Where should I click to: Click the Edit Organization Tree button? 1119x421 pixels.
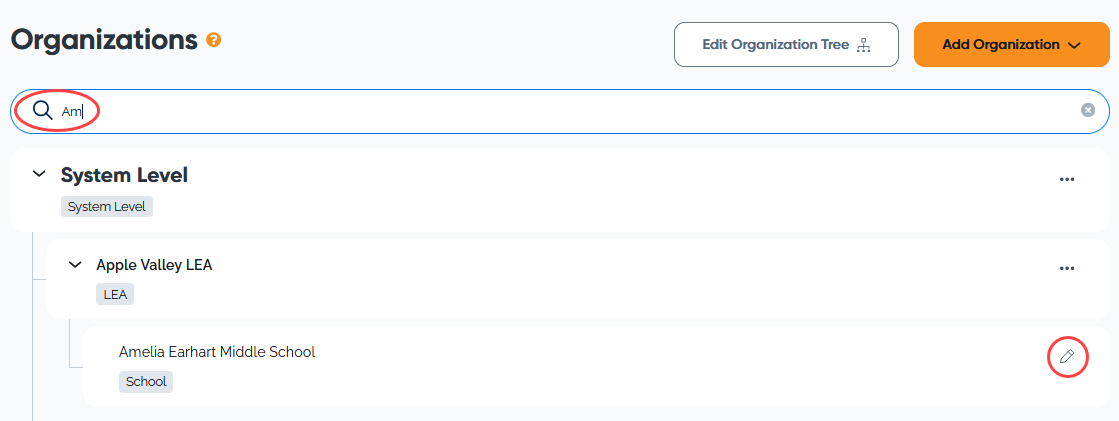(786, 44)
